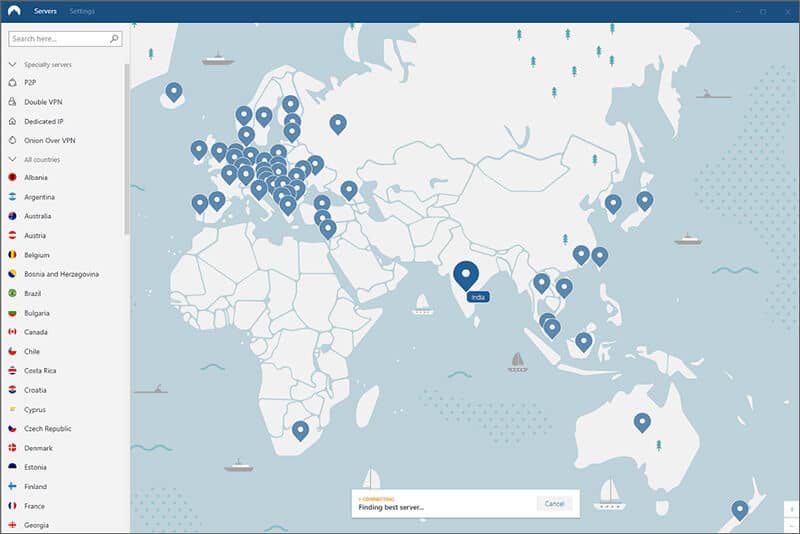800x534 pixels.
Task: Click the Brazil flag icon
Action: 13,293
